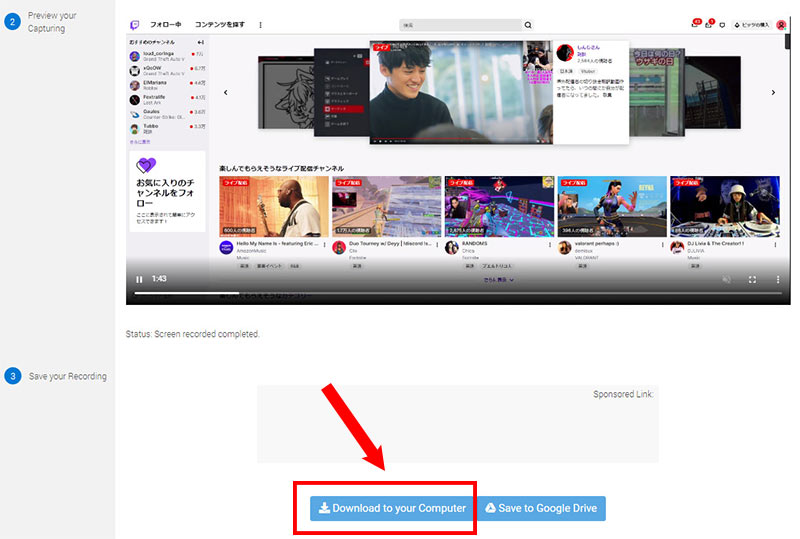Unmute the preview video volume icon
This screenshot has width=800, height=539.
click(726, 279)
